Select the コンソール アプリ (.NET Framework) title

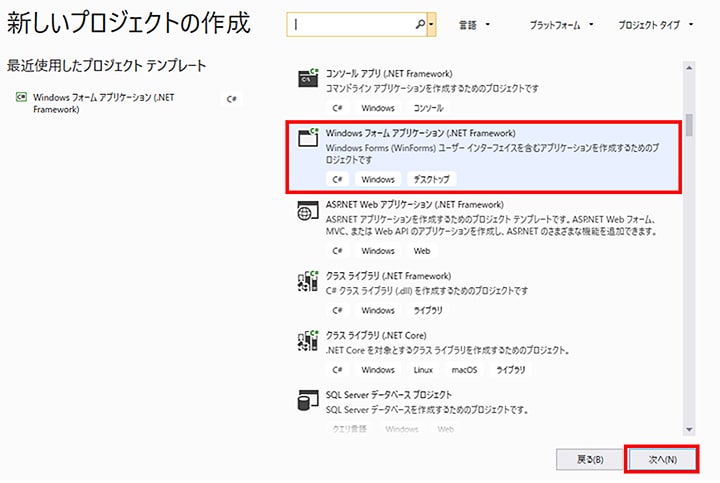pos(389,73)
